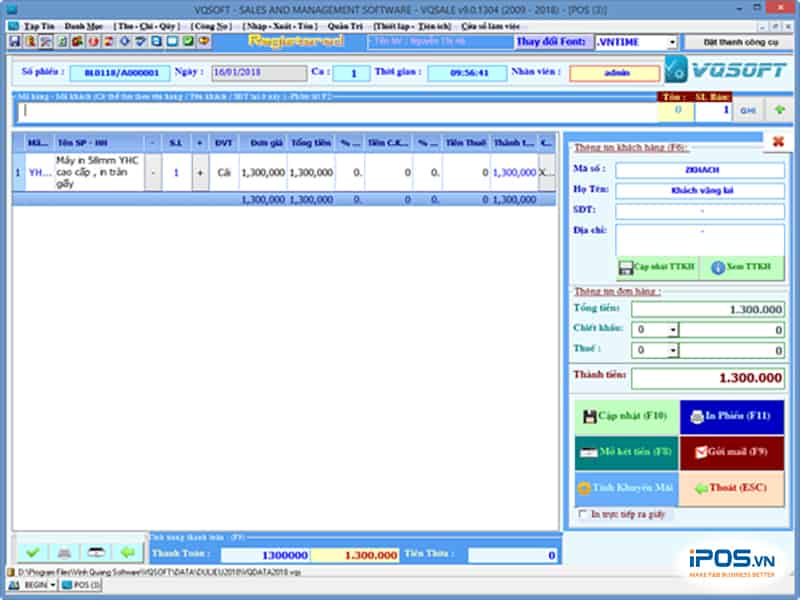This screenshot has width=800, height=600.
Task: Expand the Chiết khấu dropdown
Action: coord(673,329)
